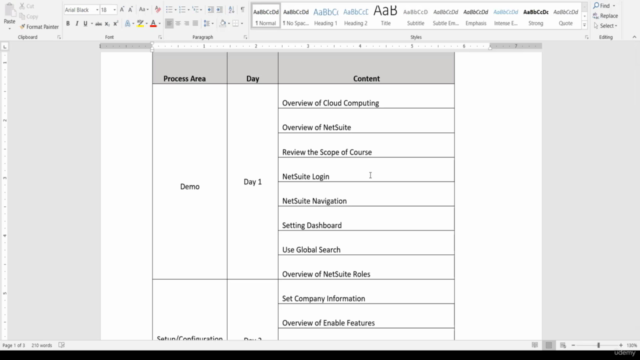The image size is (640, 360).
Task: Apply the Title style
Action: click(x=386, y=16)
